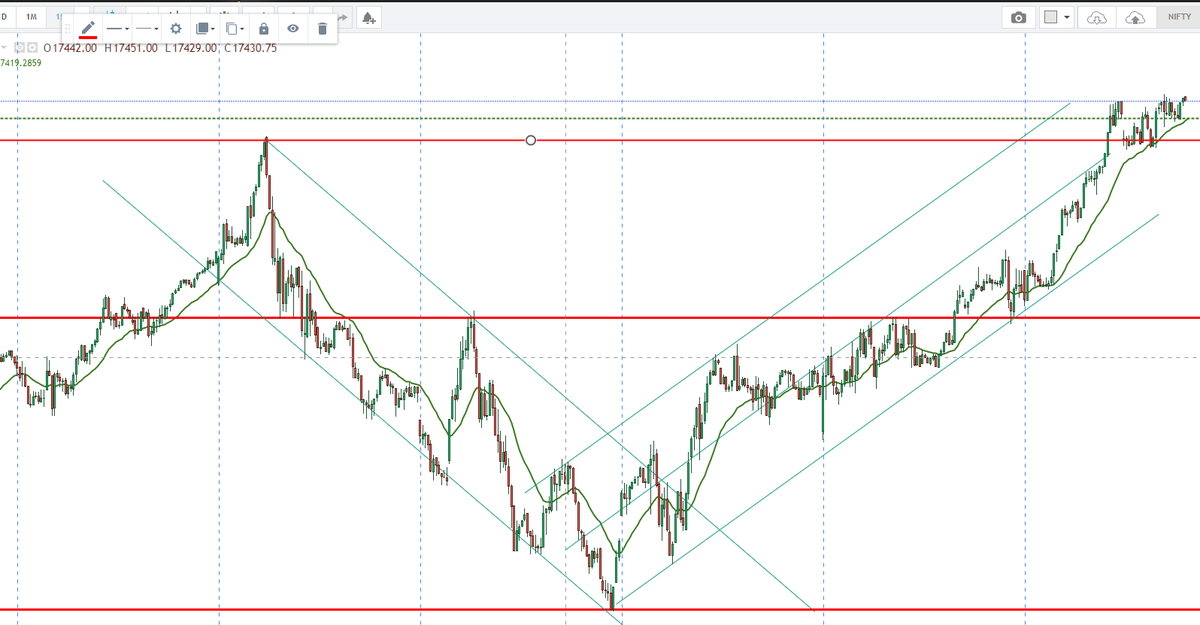The height and width of the screenshot is (625, 1200).
Task: Open the clone/copy drawing dropdown
Action: click(x=234, y=29)
